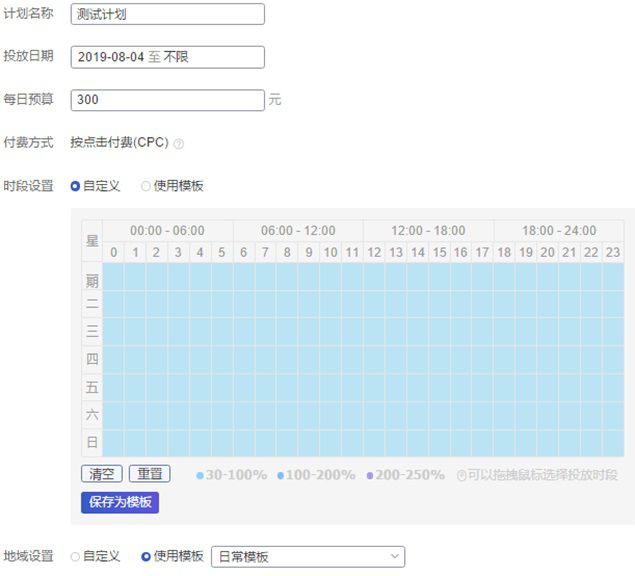Click the 计划名称 input field
The image size is (635, 576).
click(x=168, y=14)
